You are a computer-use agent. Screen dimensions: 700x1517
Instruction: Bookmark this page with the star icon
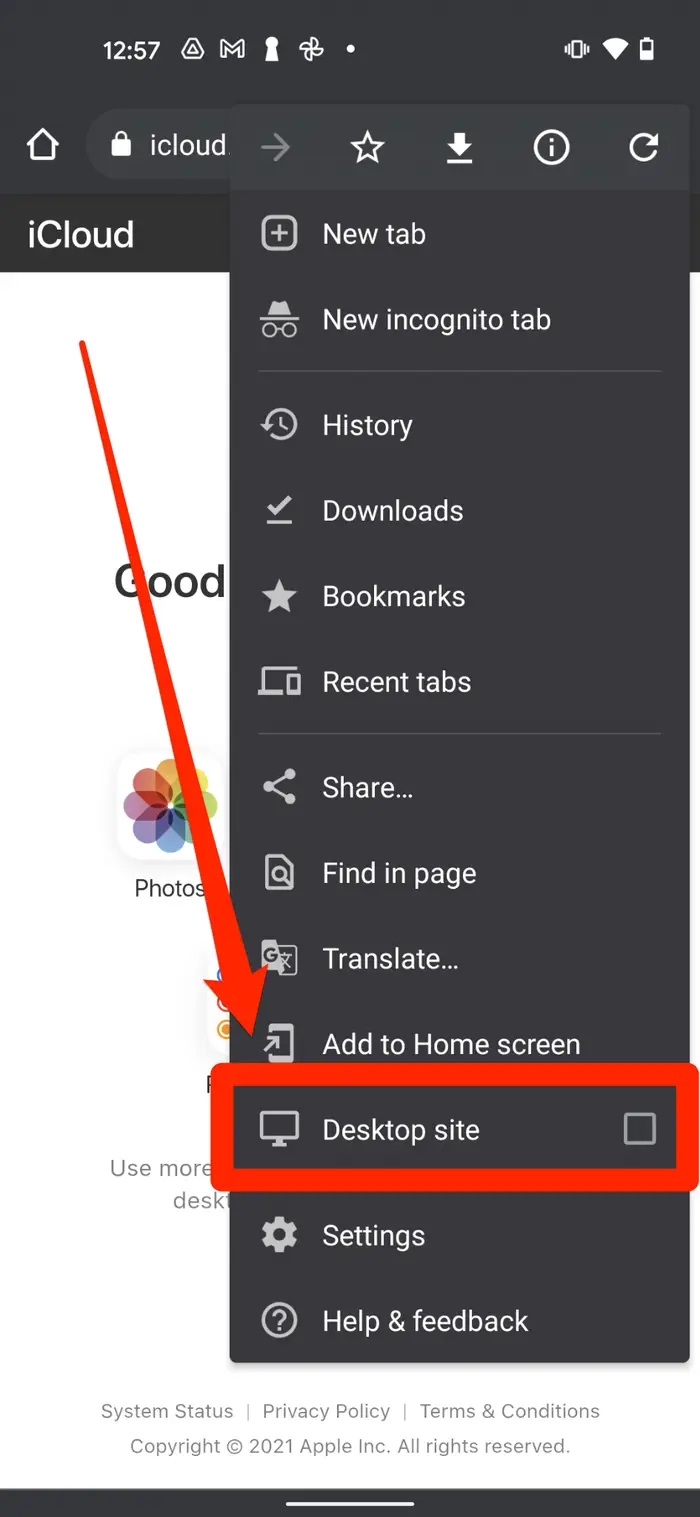[368, 149]
